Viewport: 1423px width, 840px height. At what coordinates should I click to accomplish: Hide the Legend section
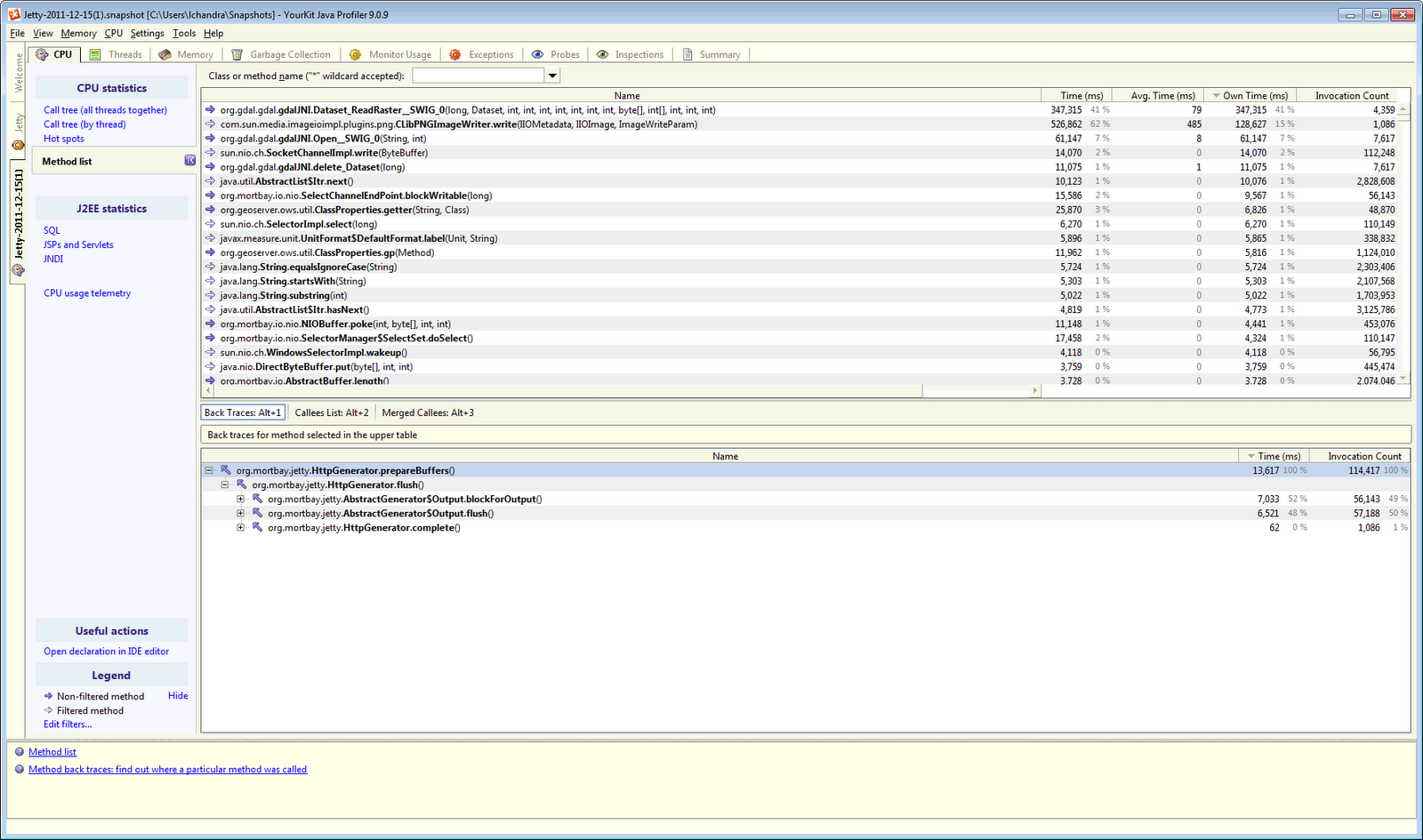tap(178, 696)
